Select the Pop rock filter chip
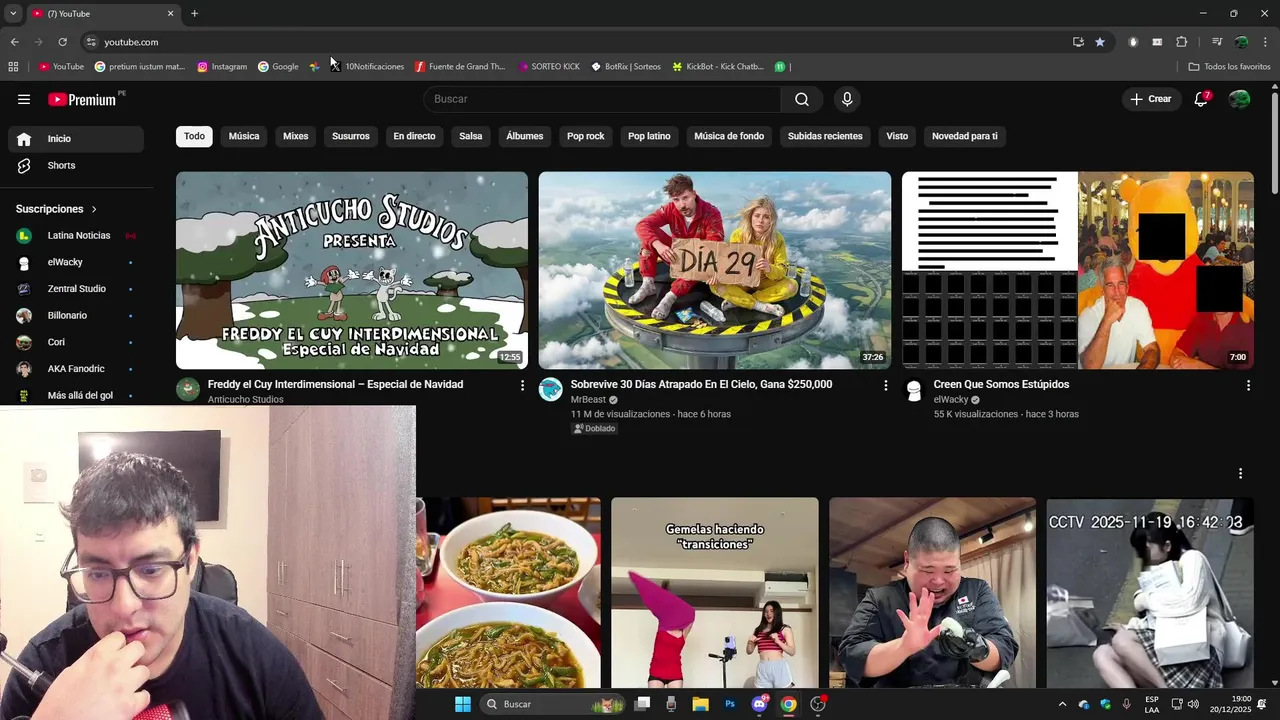The height and width of the screenshot is (720, 1280). (586, 136)
